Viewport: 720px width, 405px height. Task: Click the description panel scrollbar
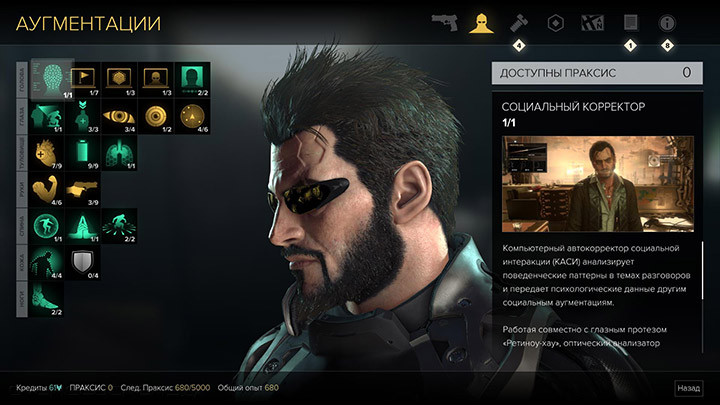pyautogui.click(x=703, y=271)
